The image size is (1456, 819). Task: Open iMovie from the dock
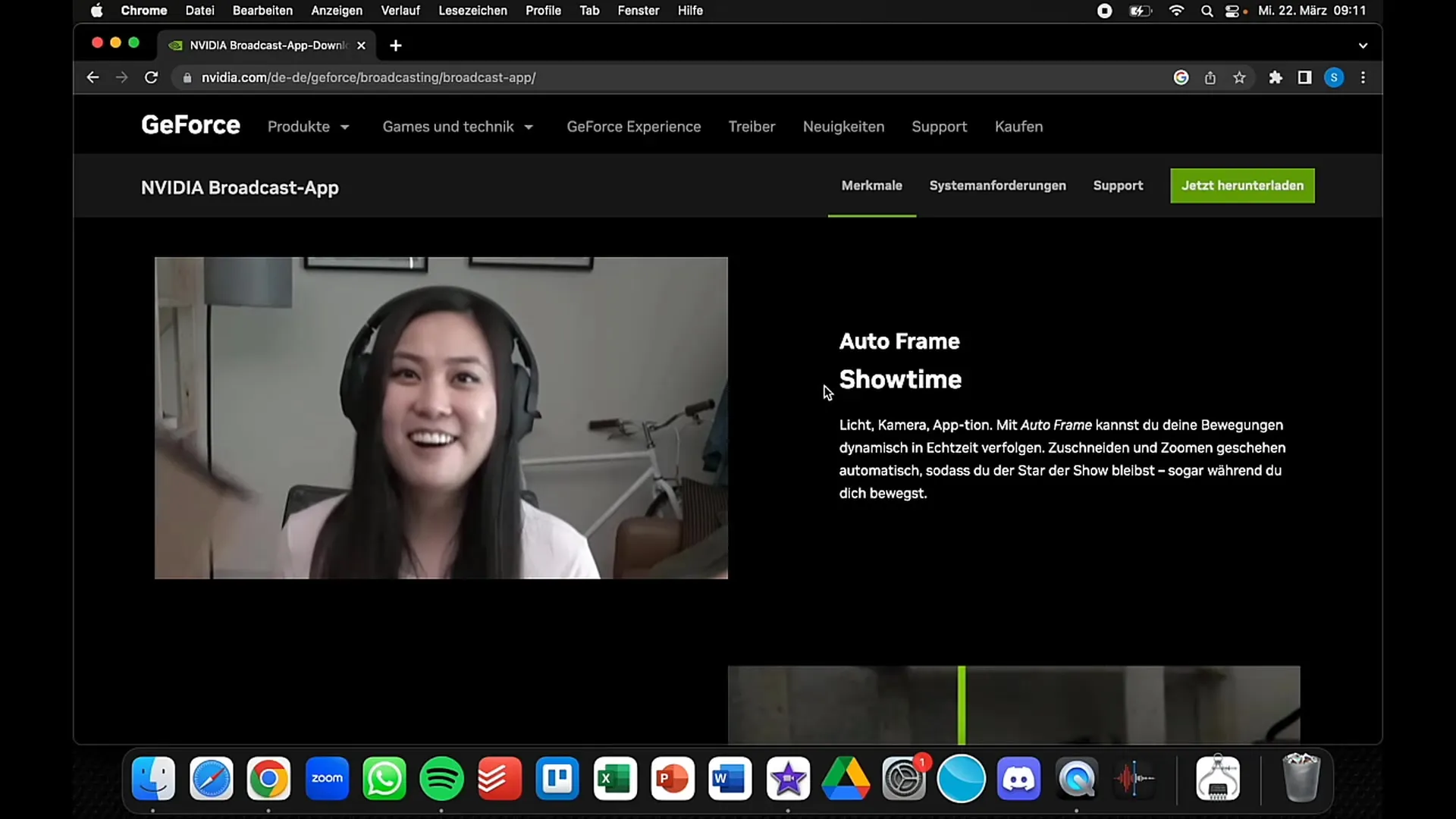(788, 778)
